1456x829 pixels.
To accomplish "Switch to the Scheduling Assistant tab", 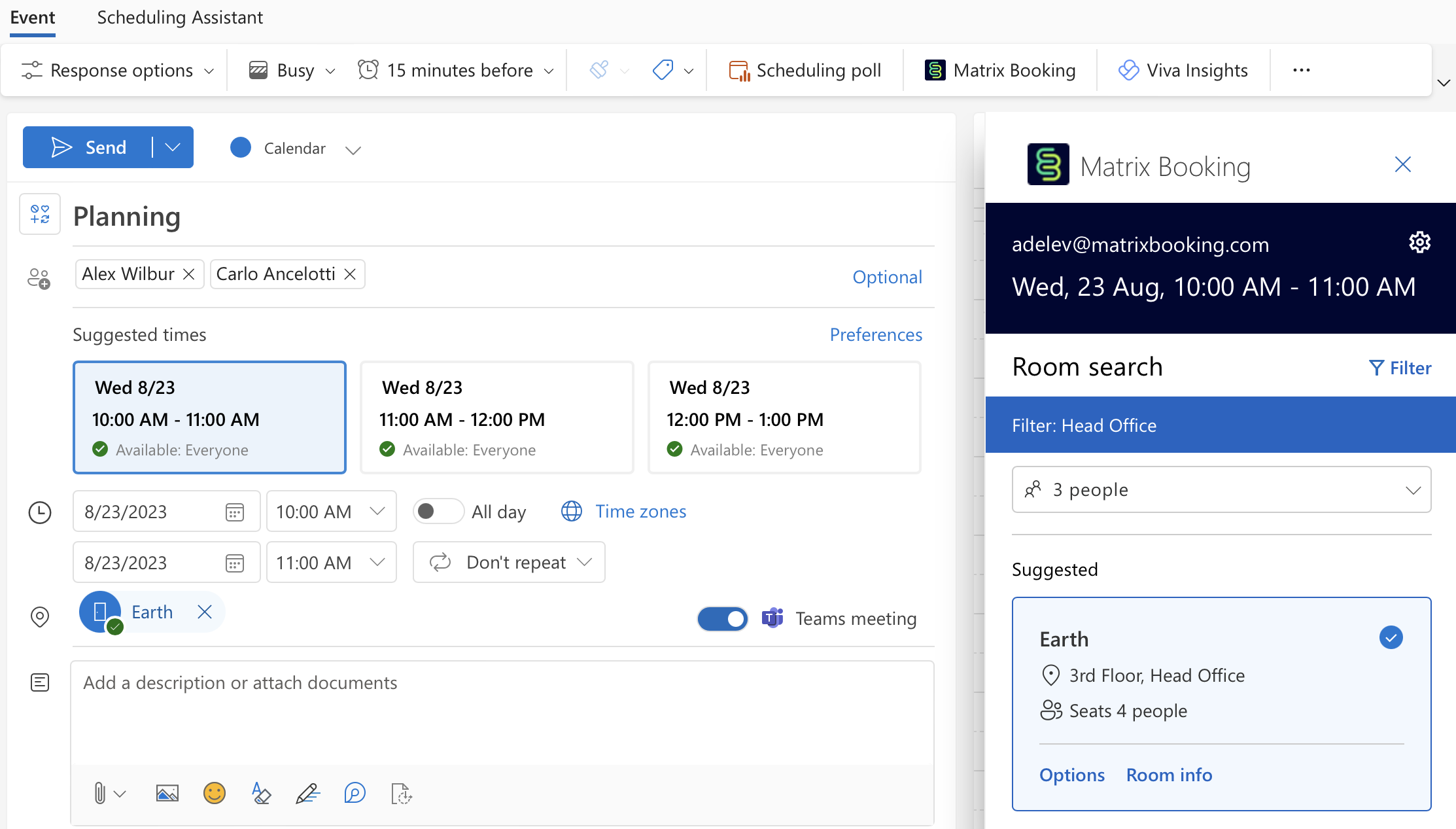I will [x=180, y=18].
